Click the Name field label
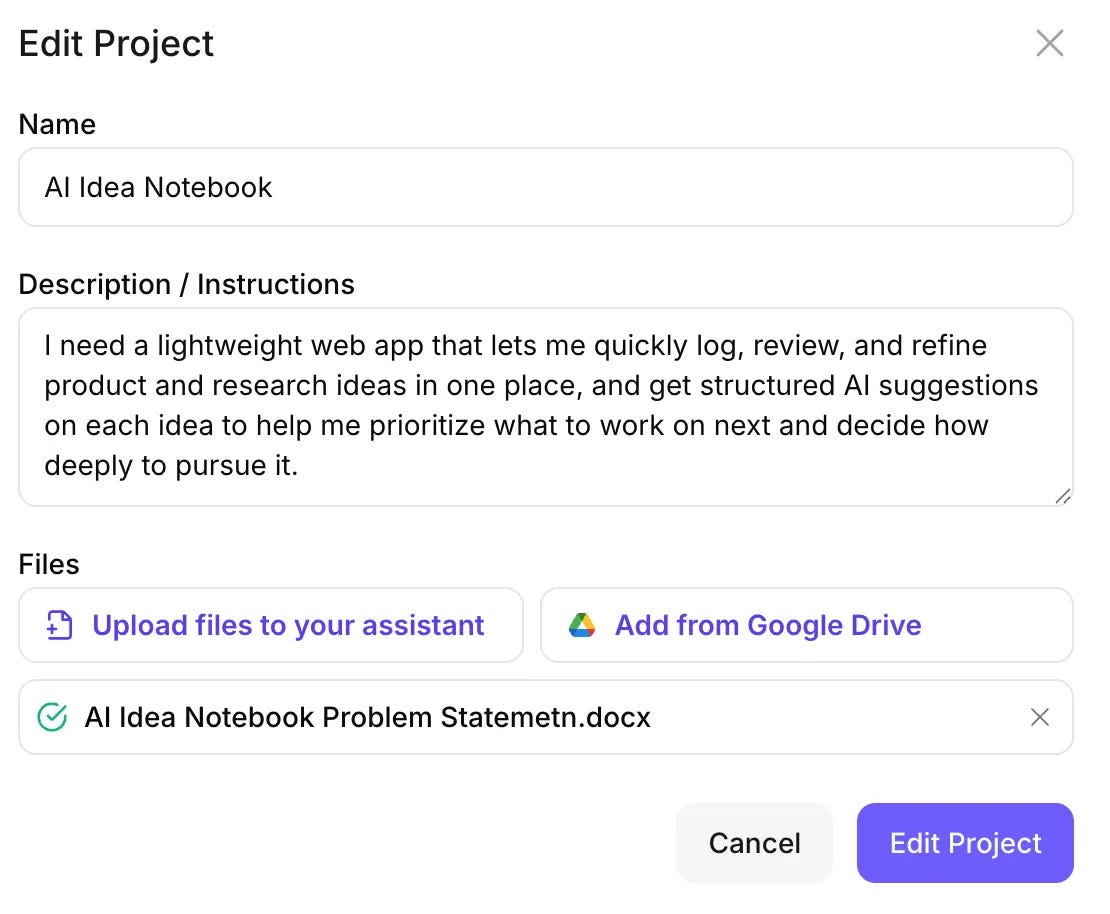 coord(57,124)
